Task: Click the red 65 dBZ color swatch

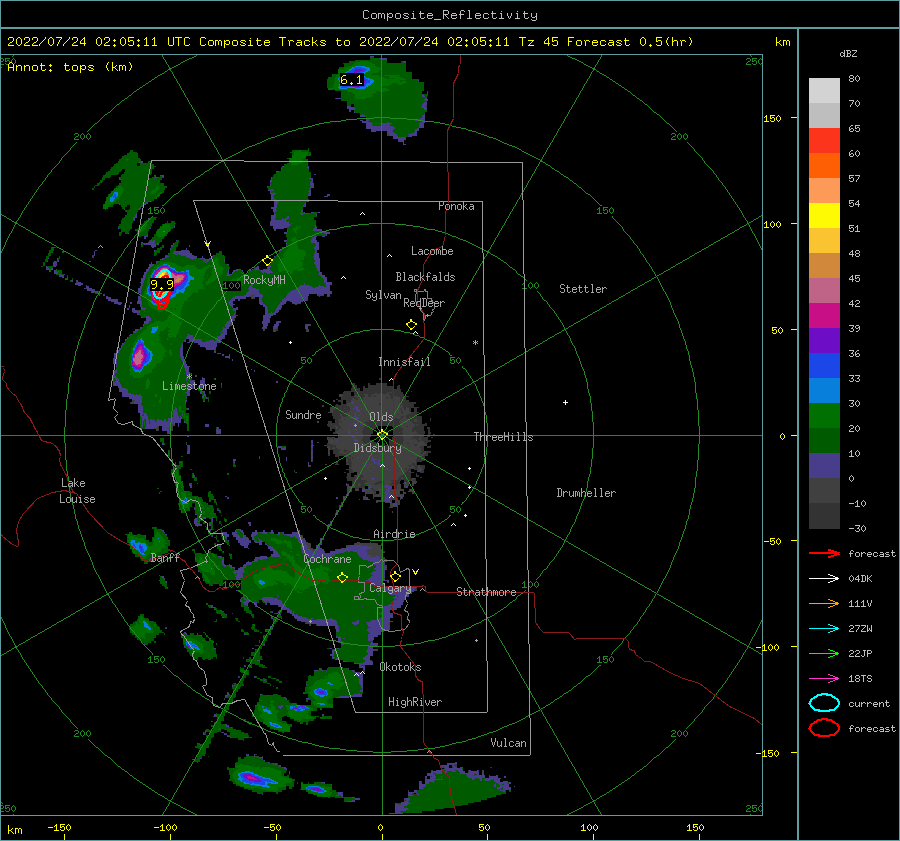Action: coord(824,141)
